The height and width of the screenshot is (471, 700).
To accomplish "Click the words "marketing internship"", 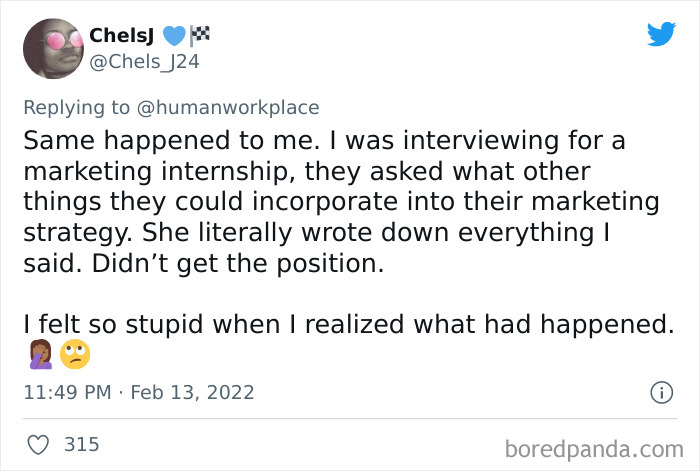I will click(x=150, y=169).
